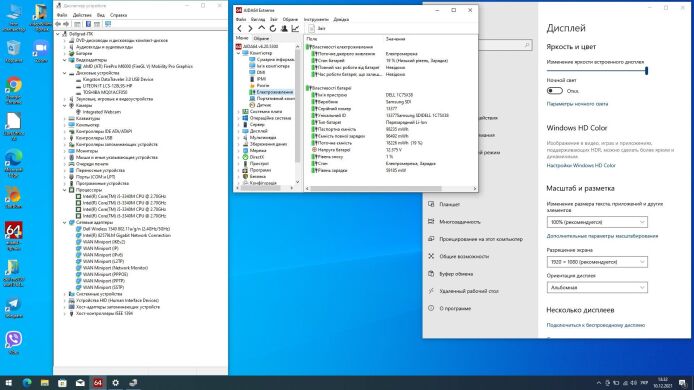The image size is (694, 390).
Task: Collapse Дисковые устройства in Device Manager
Action: click(x=65, y=73)
